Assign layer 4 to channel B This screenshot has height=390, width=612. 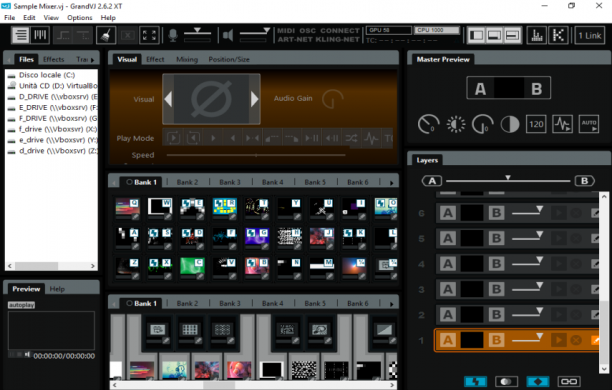[496, 264]
